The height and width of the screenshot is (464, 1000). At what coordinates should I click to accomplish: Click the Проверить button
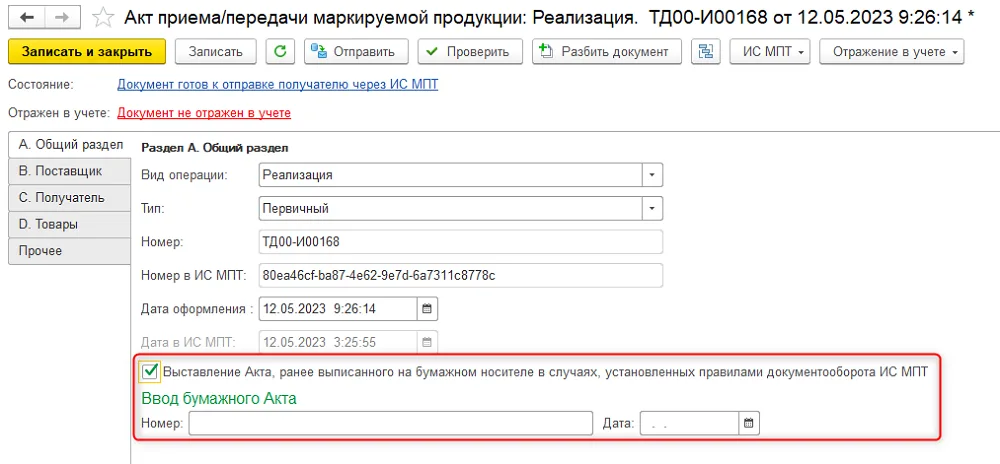pyautogui.click(x=470, y=52)
